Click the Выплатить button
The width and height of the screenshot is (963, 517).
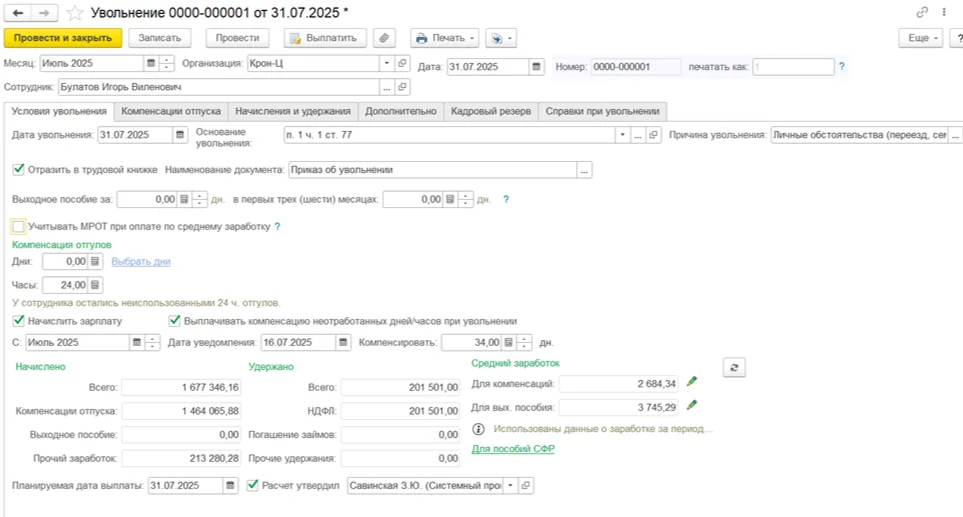tap(325, 38)
